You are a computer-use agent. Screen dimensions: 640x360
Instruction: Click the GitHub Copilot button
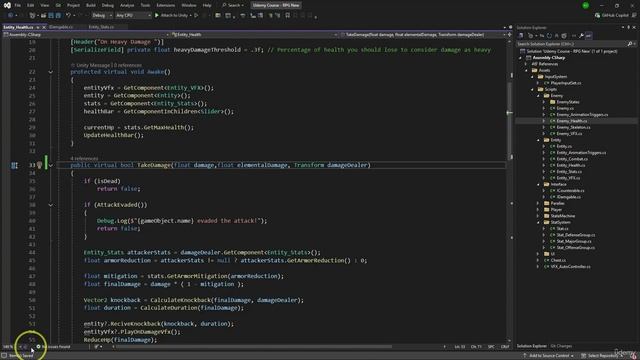coord(611,16)
